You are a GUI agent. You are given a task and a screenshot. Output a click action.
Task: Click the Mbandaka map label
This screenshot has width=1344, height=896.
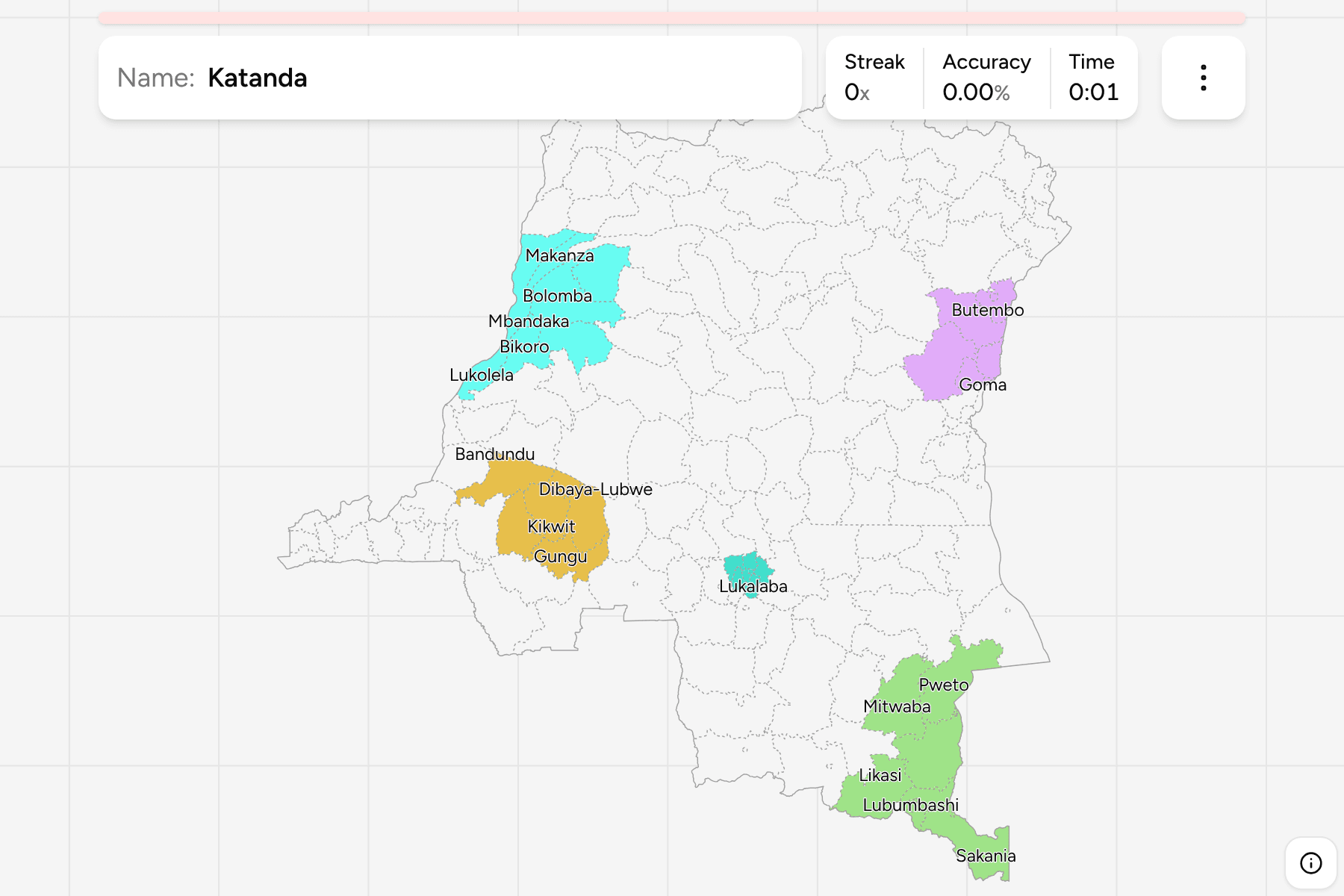coord(529,321)
